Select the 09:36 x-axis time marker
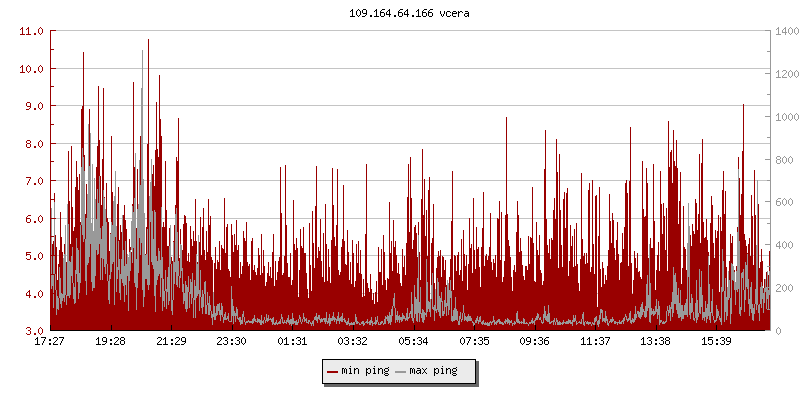The width and height of the screenshot is (800, 400). pyautogui.click(x=535, y=341)
